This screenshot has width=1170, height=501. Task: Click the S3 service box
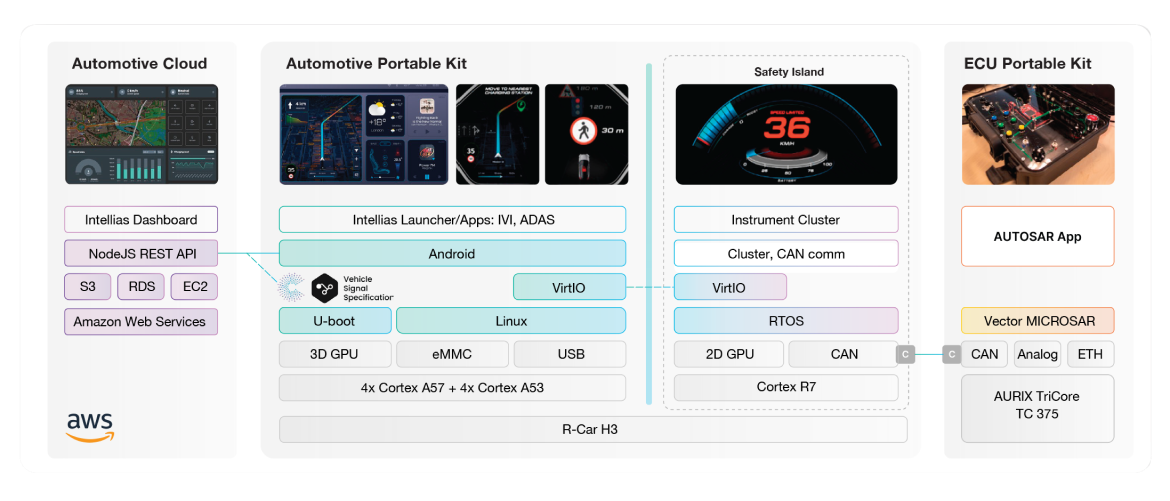88,287
